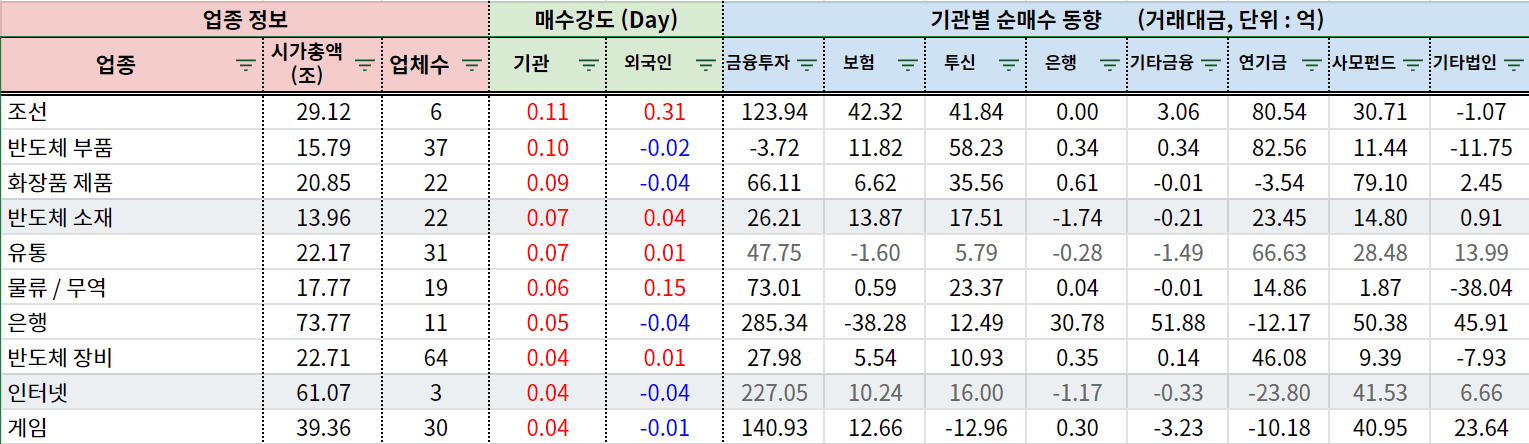Open the filter icon next to 투신
The image size is (1529, 444).
(x=1009, y=65)
